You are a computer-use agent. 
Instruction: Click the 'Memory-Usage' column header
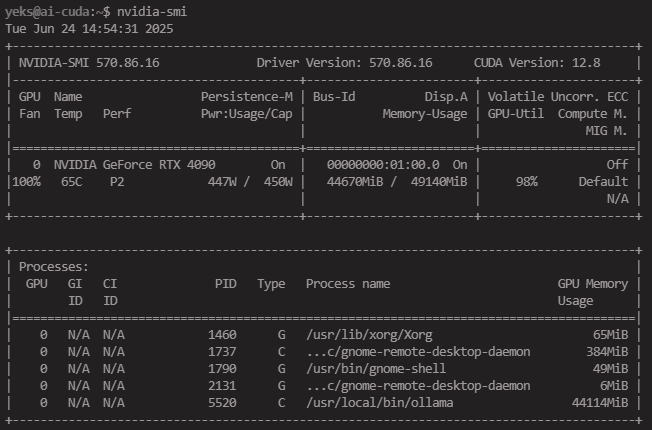(425, 114)
